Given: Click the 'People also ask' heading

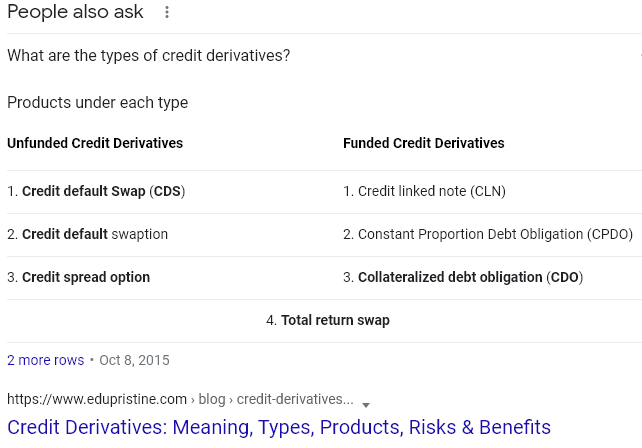Looking at the screenshot, I should coord(75,12).
